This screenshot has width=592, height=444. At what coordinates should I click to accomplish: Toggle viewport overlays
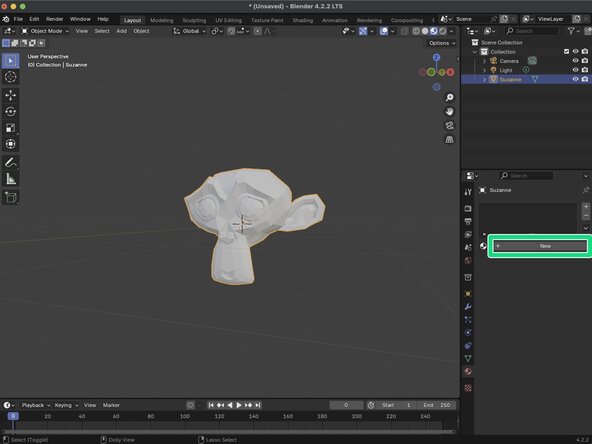coord(384,31)
